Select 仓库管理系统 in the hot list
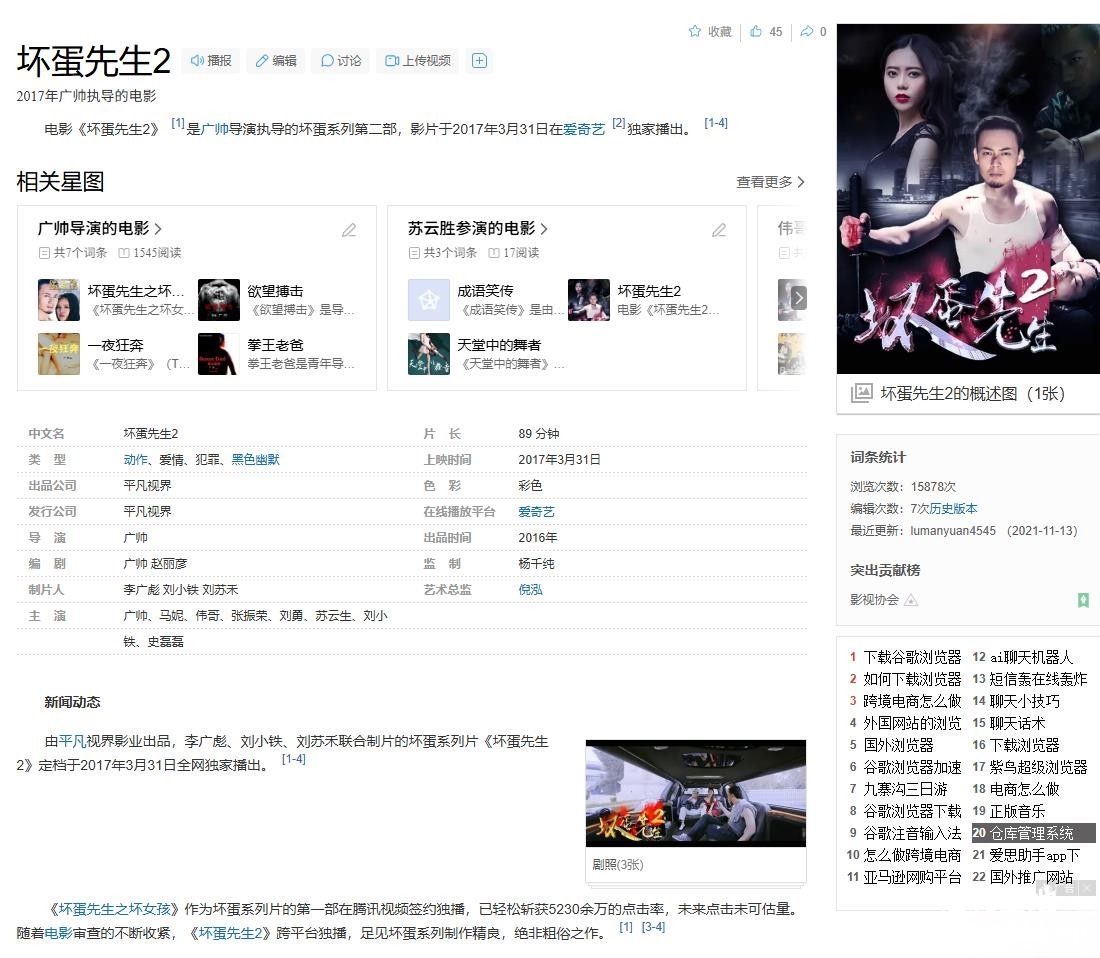Viewport: 1100px width, 958px height. 1032,833
